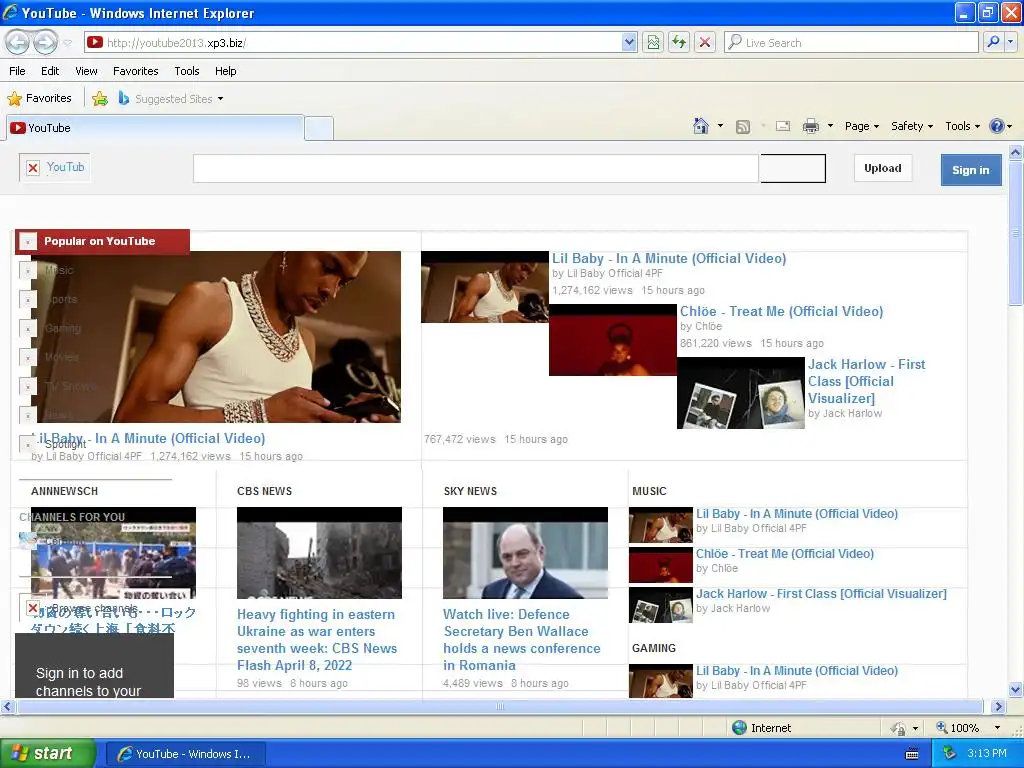Click the Refresh page icon
Viewport: 1024px width, 768px height.
pos(679,42)
